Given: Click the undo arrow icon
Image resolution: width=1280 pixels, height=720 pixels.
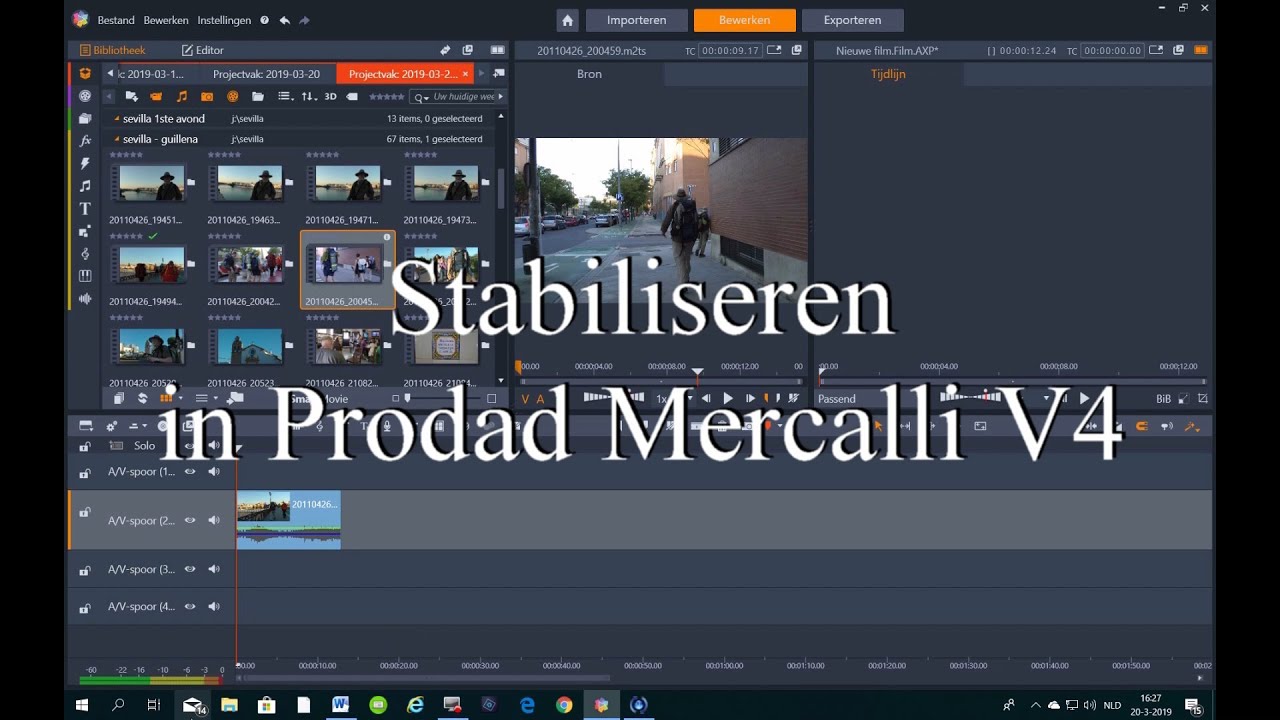Looking at the screenshot, I should pos(285,20).
